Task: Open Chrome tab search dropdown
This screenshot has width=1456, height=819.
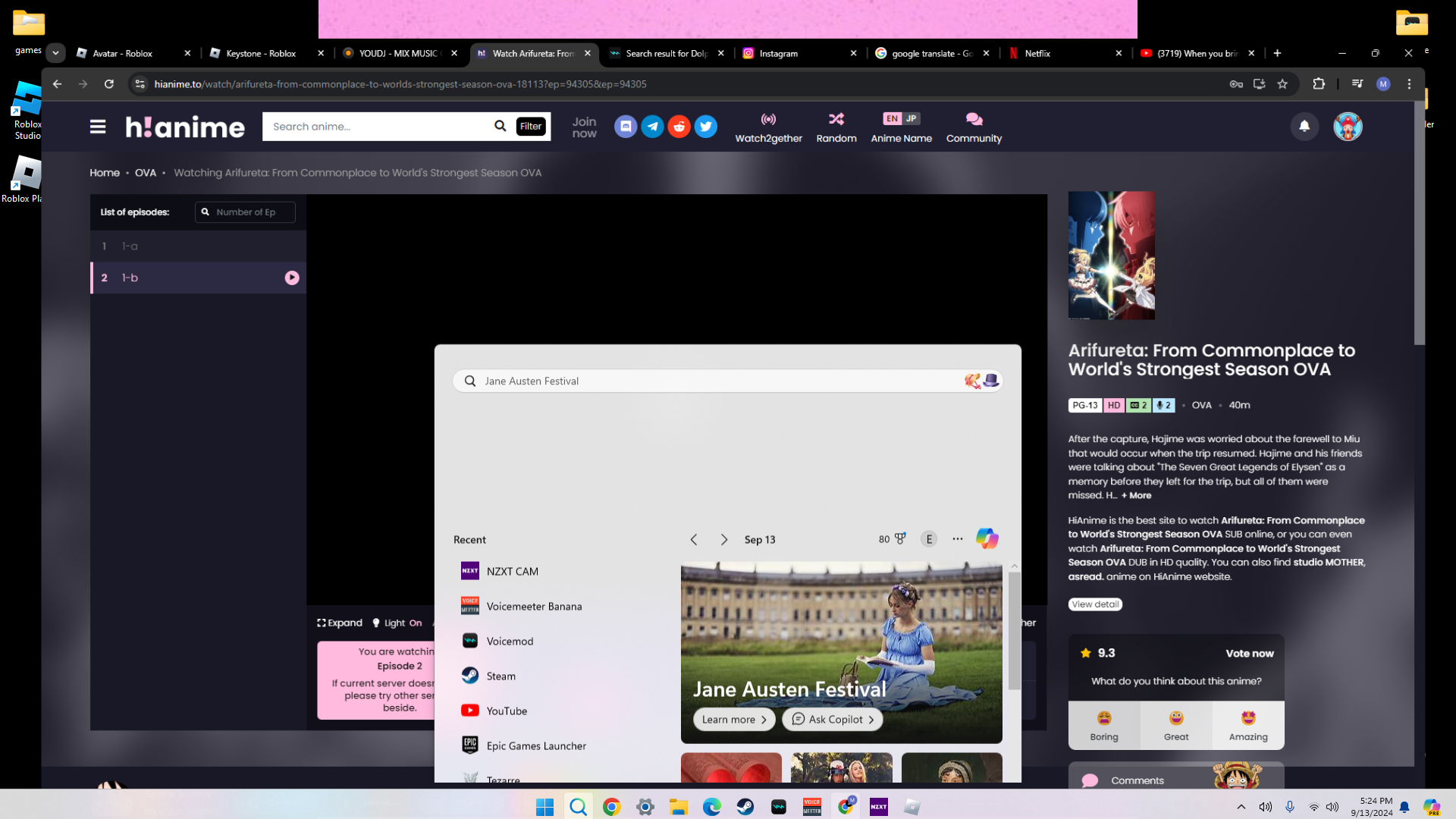Action: click(x=55, y=53)
